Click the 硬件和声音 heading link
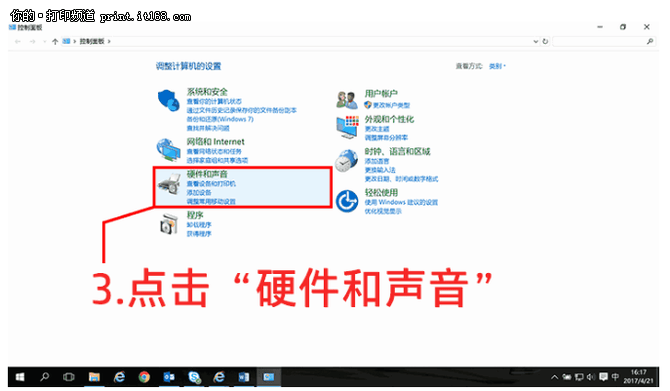 (x=207, y=174)
